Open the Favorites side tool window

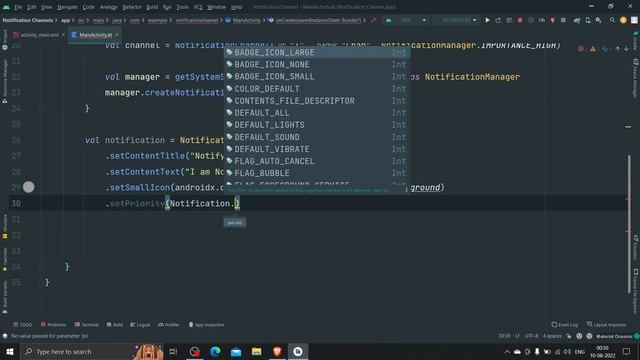(4, 259)
